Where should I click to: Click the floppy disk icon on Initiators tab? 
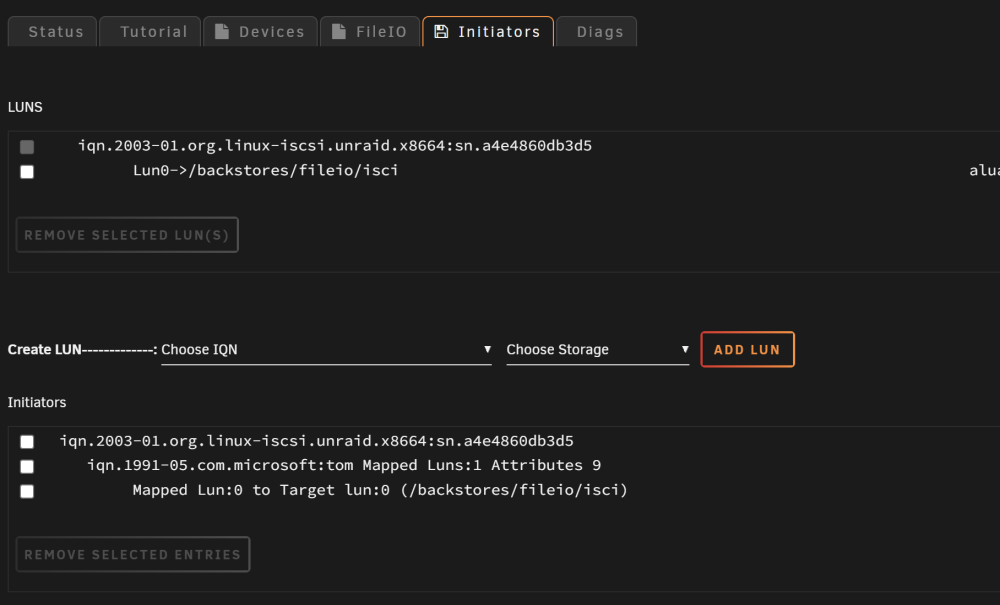click(x=441, y=31)
